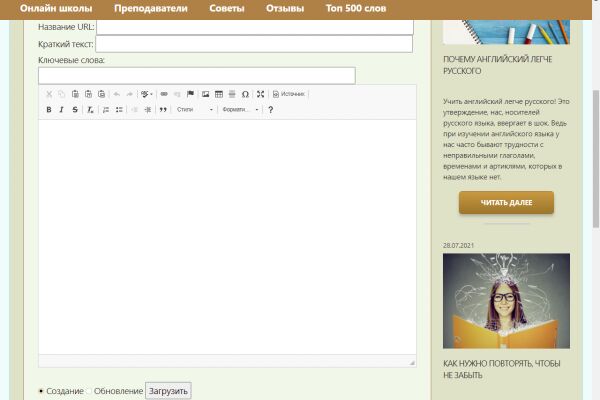Click Paste as plain text icon

pos(88,94)
